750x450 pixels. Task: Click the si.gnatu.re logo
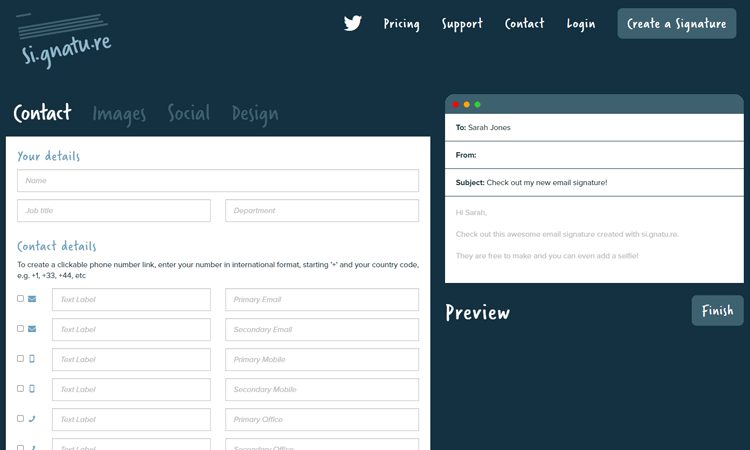click(x=64, y=41)
